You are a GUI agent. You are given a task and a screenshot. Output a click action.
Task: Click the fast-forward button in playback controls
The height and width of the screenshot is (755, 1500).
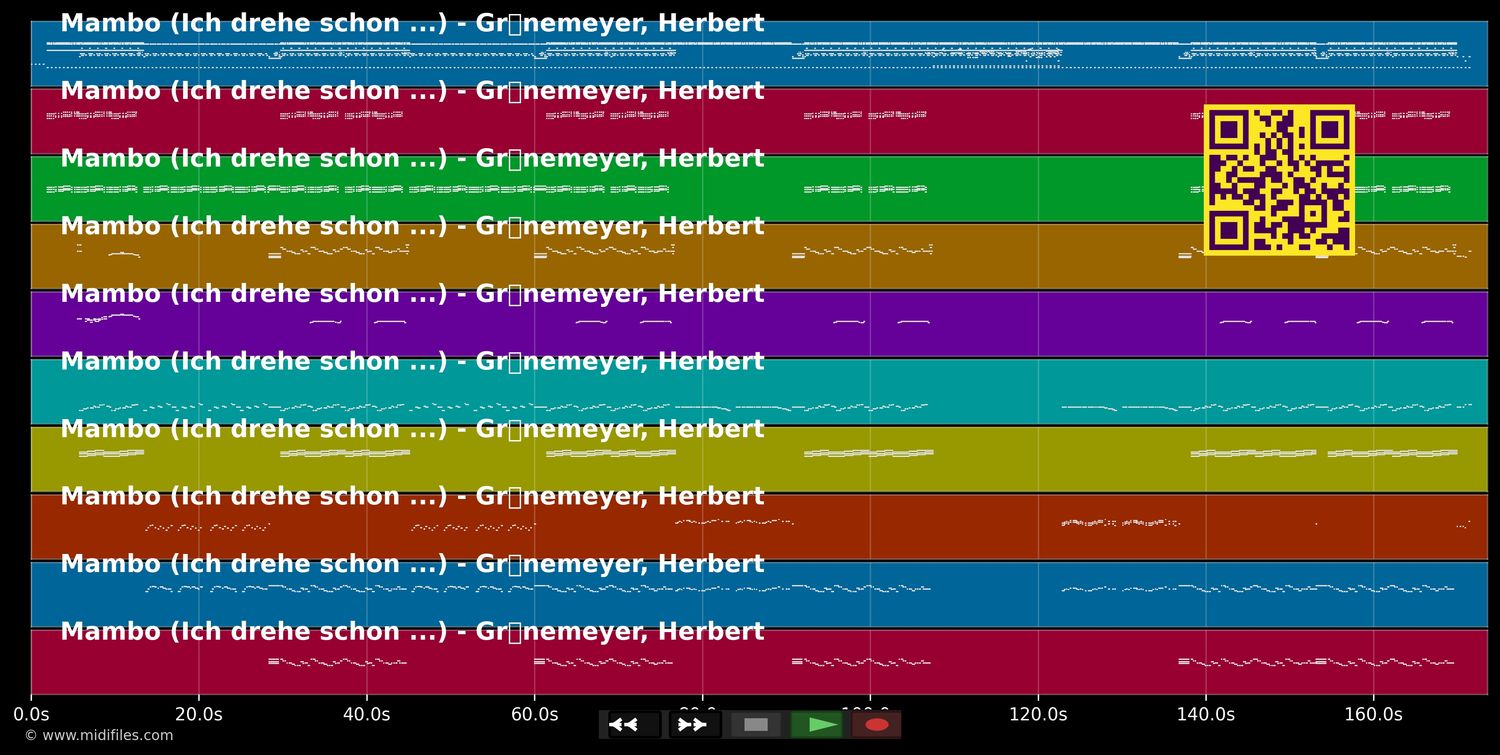694,724
